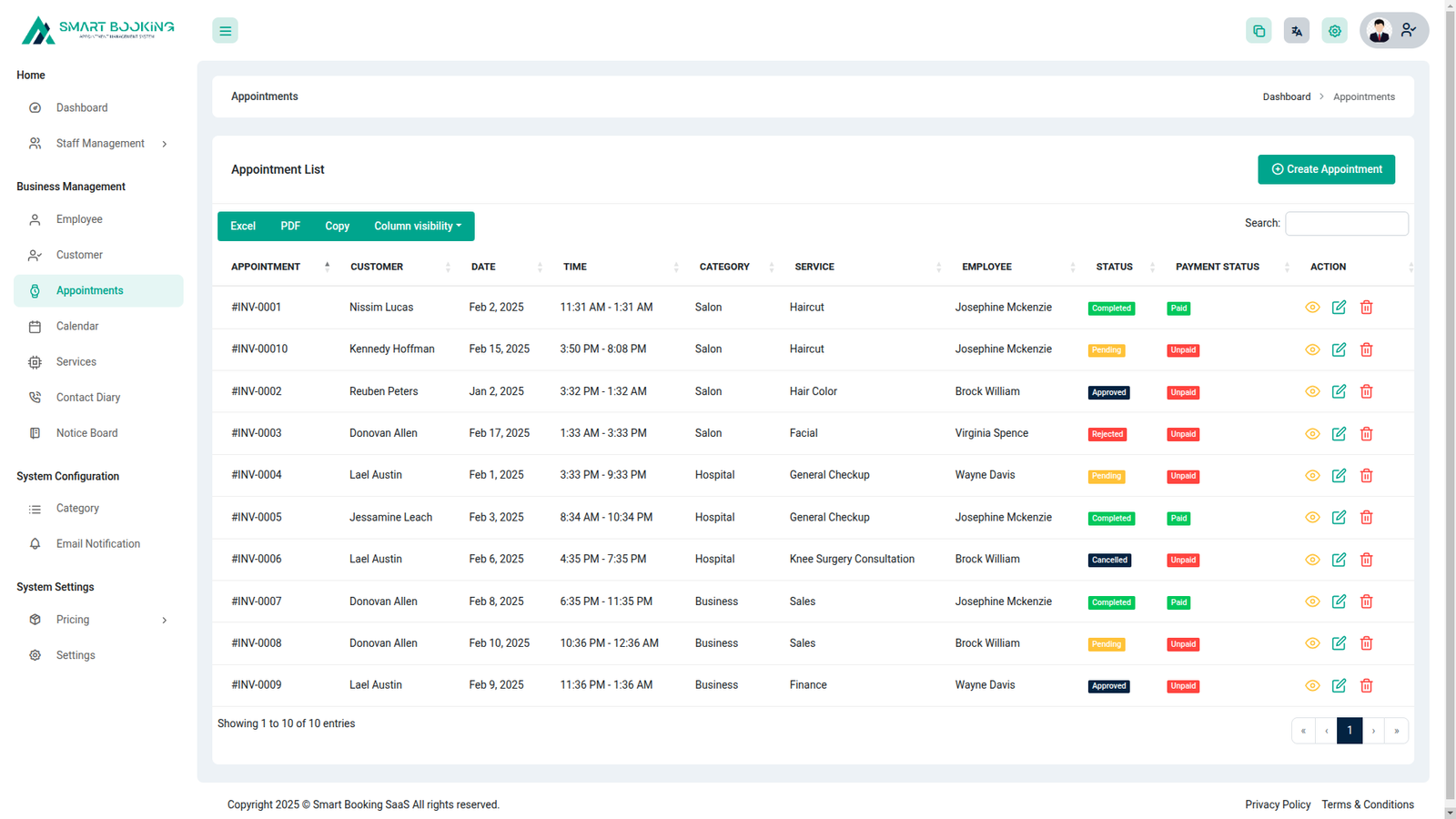Open Calendar from the sidebar
1456x819 pixels.
click(x=77, y=327)
